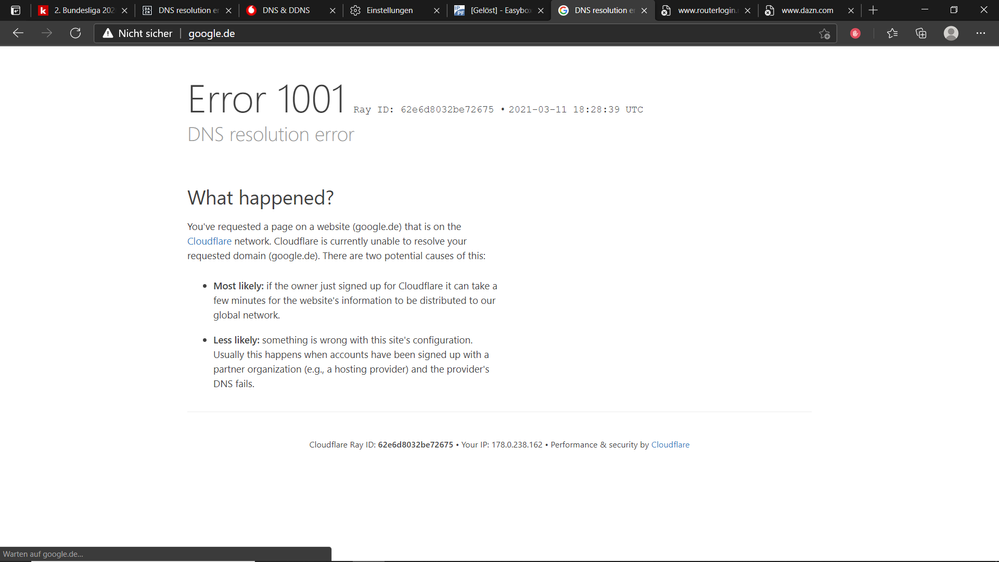The width and height of the screenshot is (999, 562).
Task: Close the Einstellungen tab
Action: (x=436, y=10)
